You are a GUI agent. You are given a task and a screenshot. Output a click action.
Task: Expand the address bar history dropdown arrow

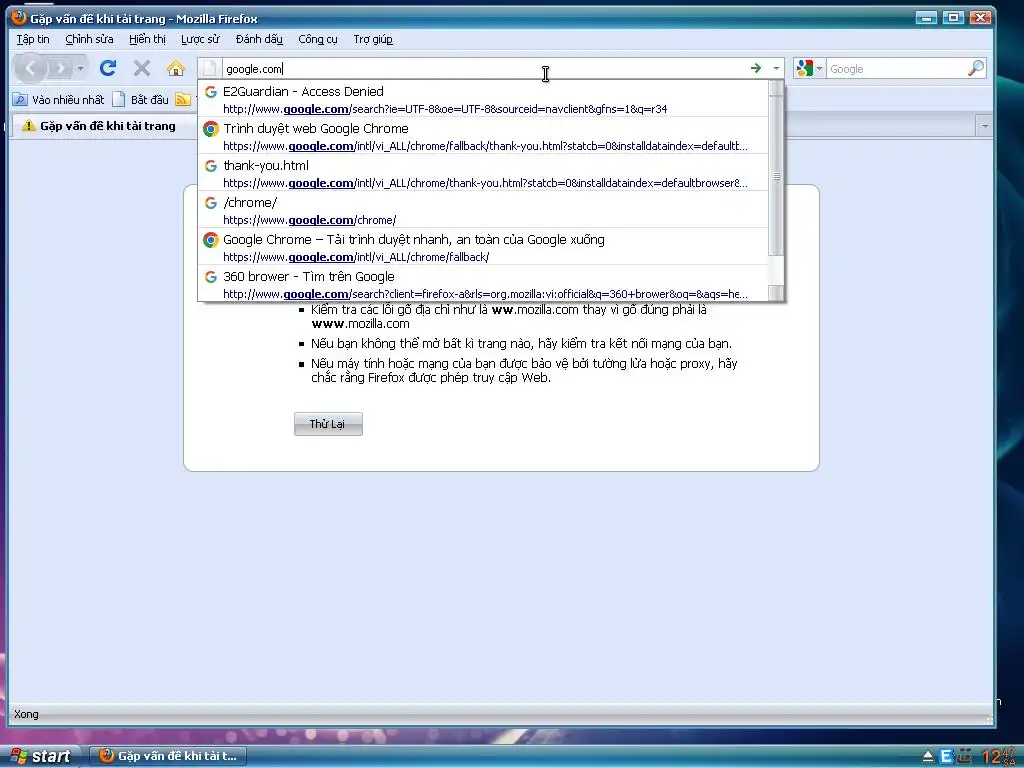(776, 68)
